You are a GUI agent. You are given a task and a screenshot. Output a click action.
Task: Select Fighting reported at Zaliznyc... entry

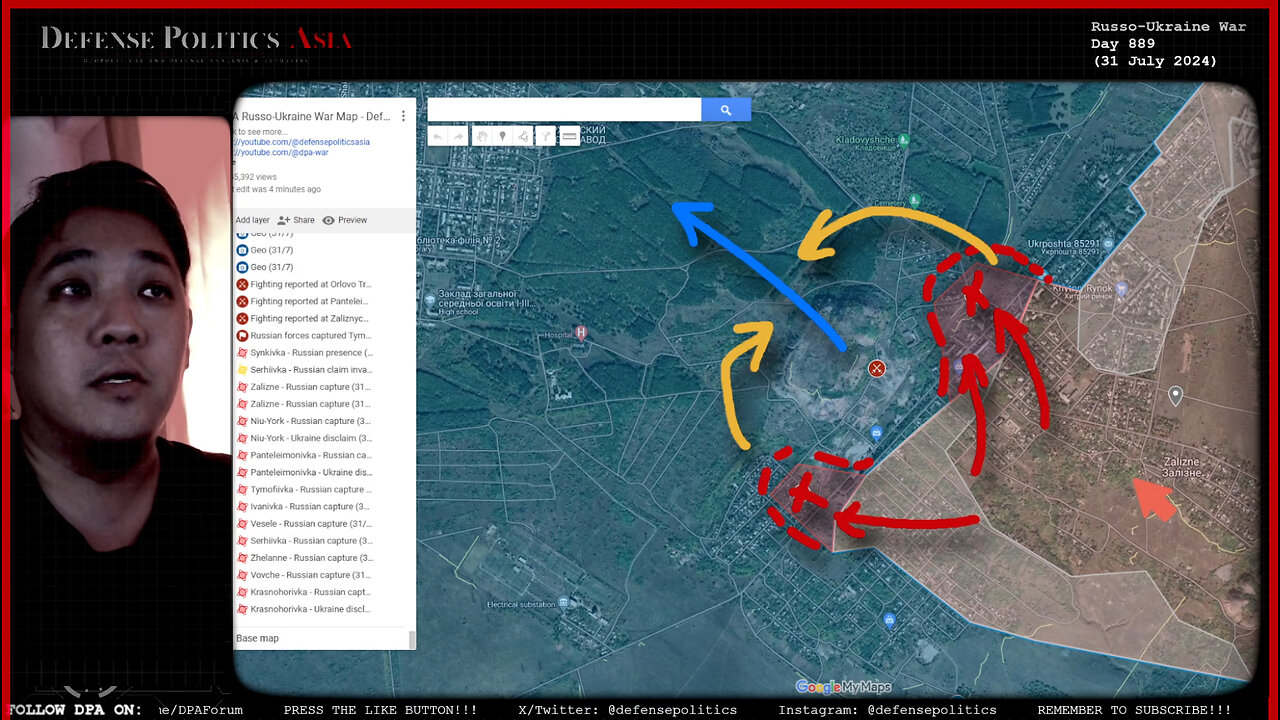(x=305, y=318)
